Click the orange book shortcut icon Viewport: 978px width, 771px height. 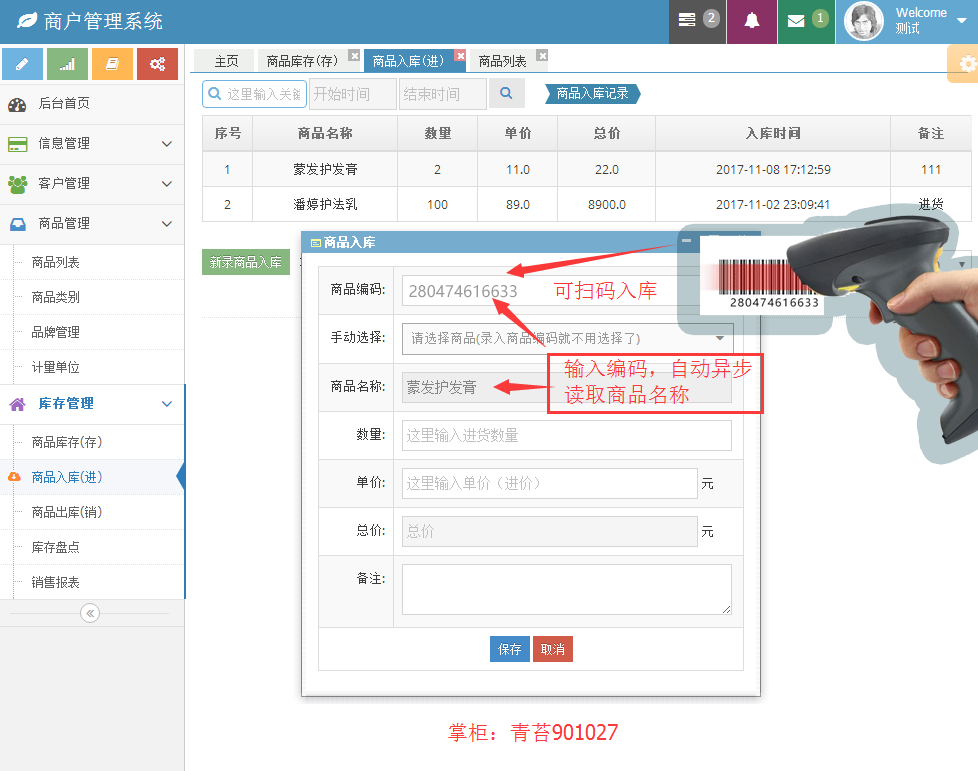(x=112, y=64)
